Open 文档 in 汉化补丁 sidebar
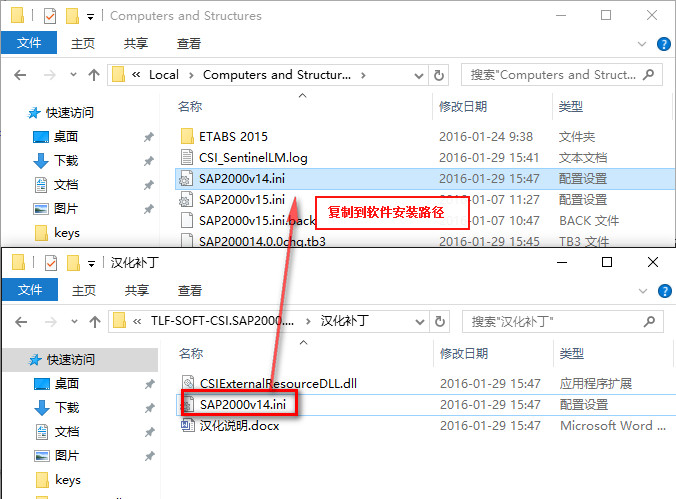Image resolution: width=676 pixels, height=499 pixels. [66, 431]
